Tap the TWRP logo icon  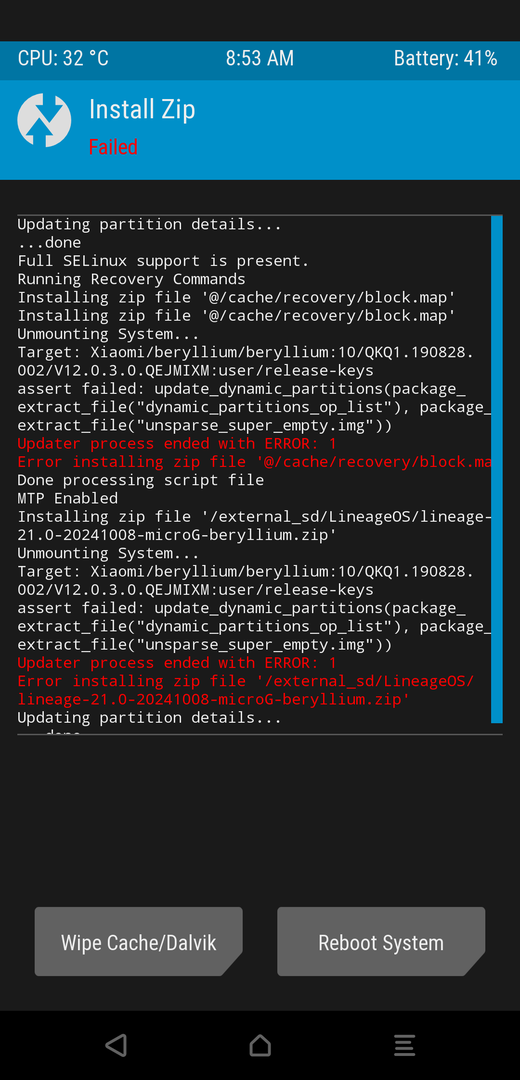[44, 121]
